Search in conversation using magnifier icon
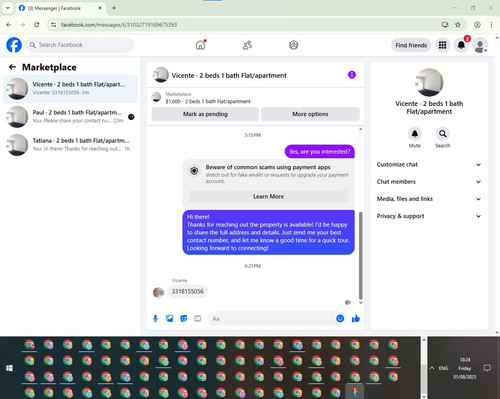500x399 pixels. (x=443, y=134)
